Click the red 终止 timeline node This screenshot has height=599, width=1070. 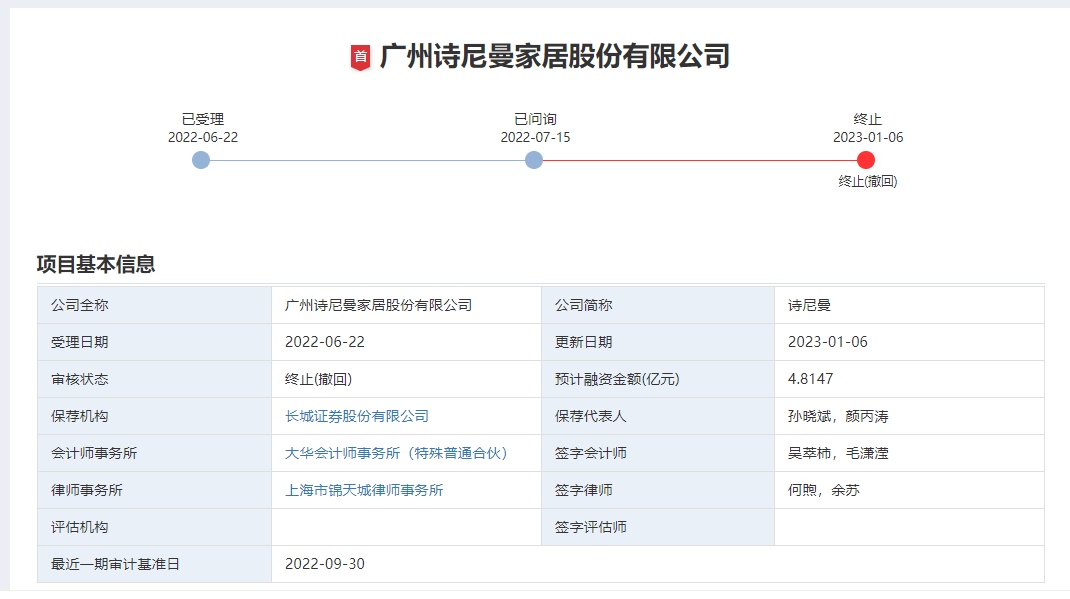click(866, 160)
